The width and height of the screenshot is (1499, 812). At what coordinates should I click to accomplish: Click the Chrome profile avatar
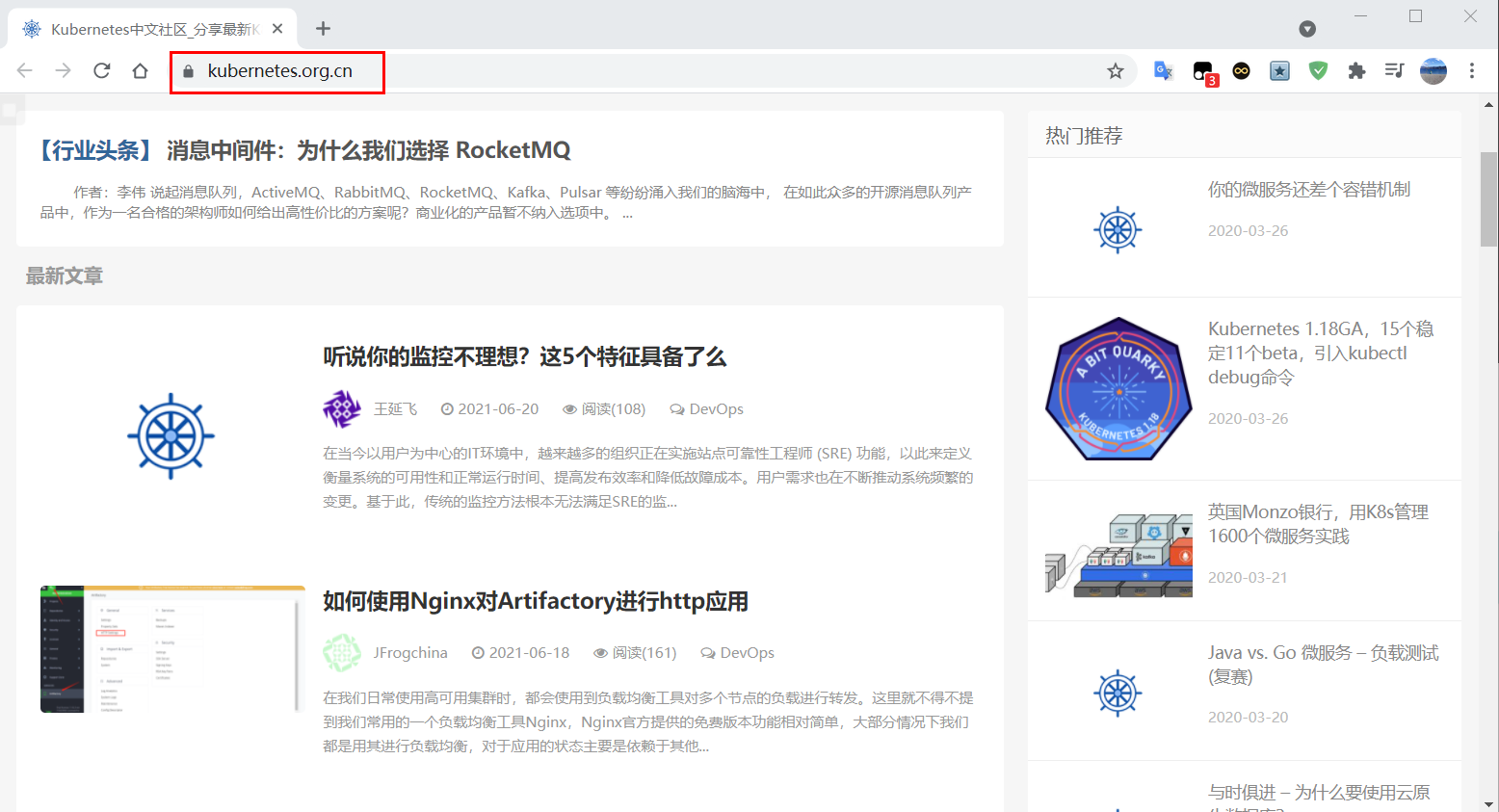1433,70
